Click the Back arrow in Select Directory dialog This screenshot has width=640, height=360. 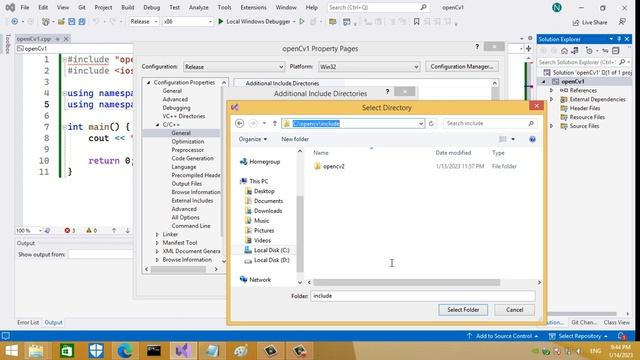(240, 123)
